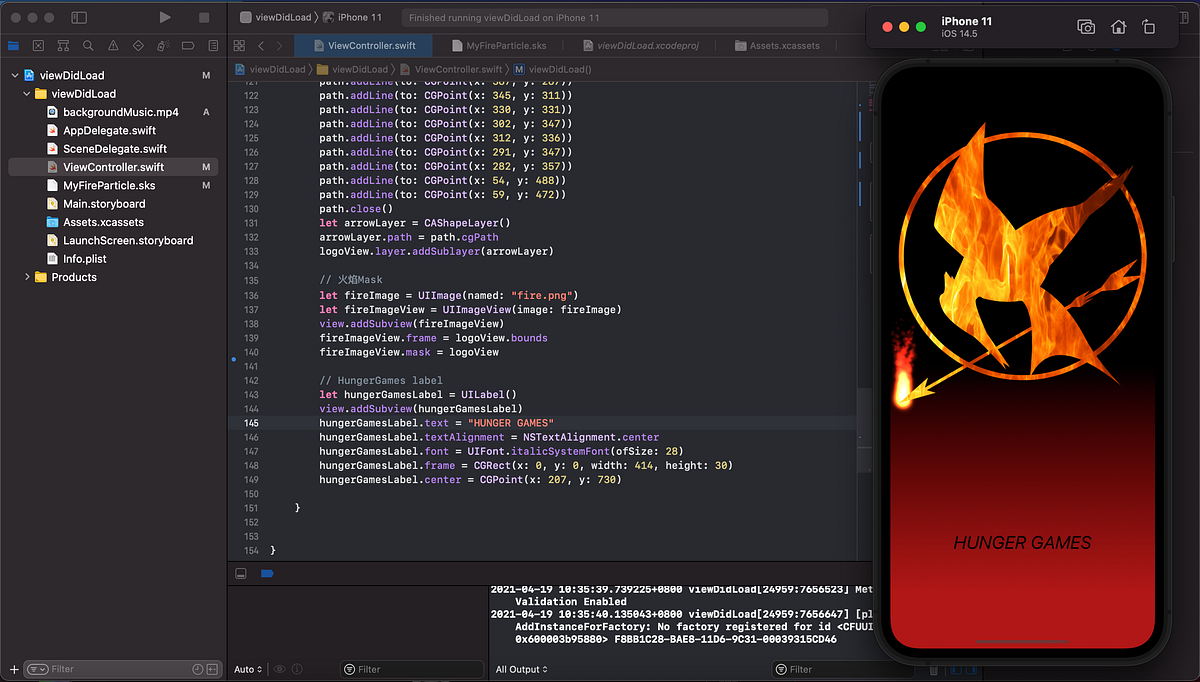Collapse the viewDidLoad project root disclosure triangle

(15, 75)
